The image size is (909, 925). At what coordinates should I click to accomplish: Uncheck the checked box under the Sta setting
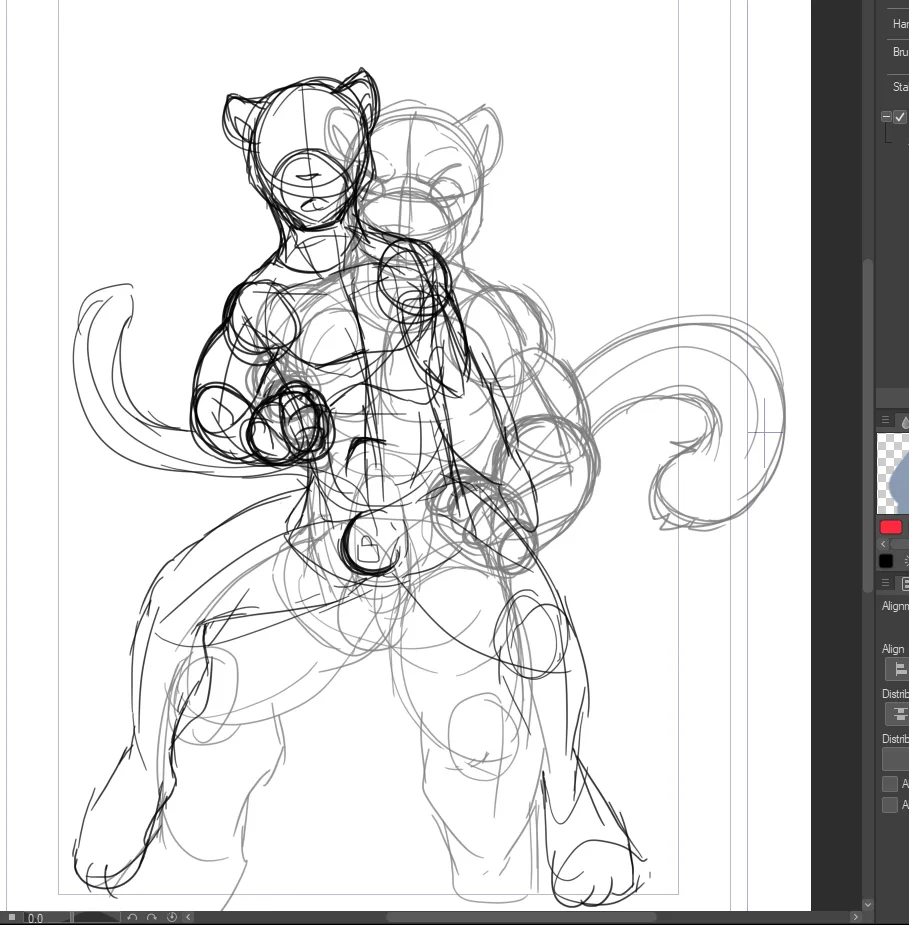tap(900, 117)
